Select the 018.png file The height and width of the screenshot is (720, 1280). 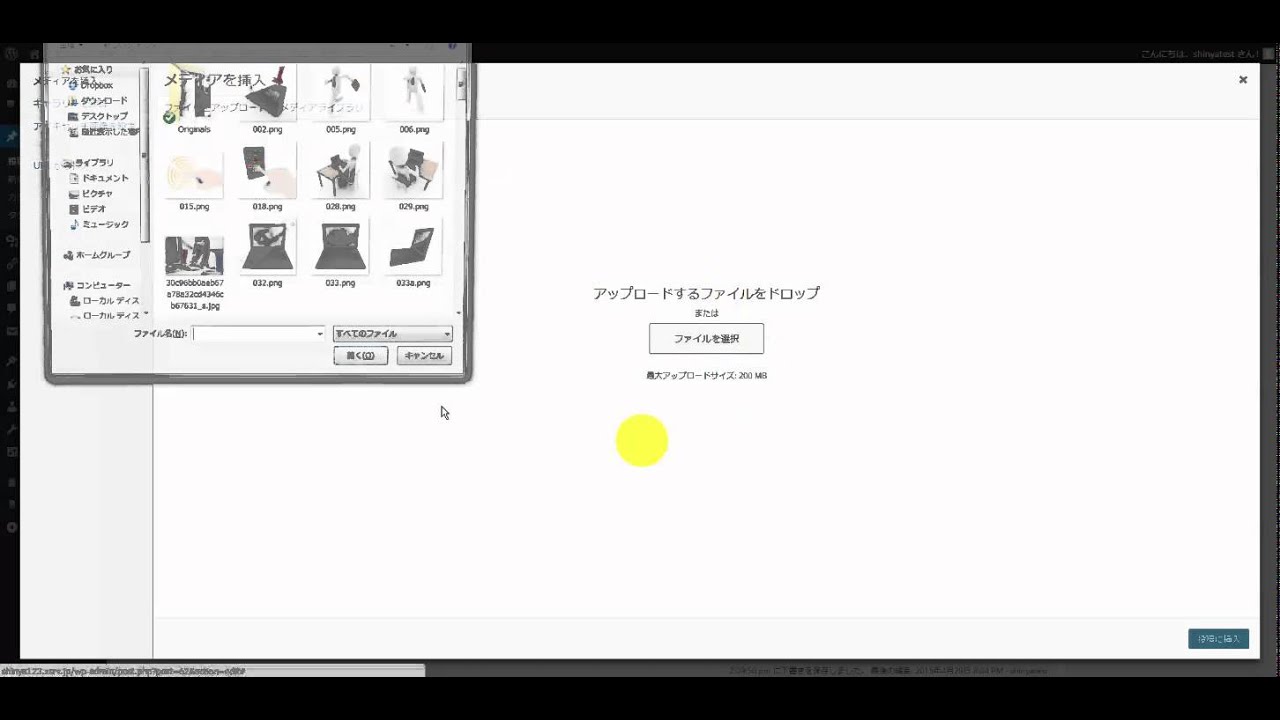pyautogui.click(x=267, y=178)
